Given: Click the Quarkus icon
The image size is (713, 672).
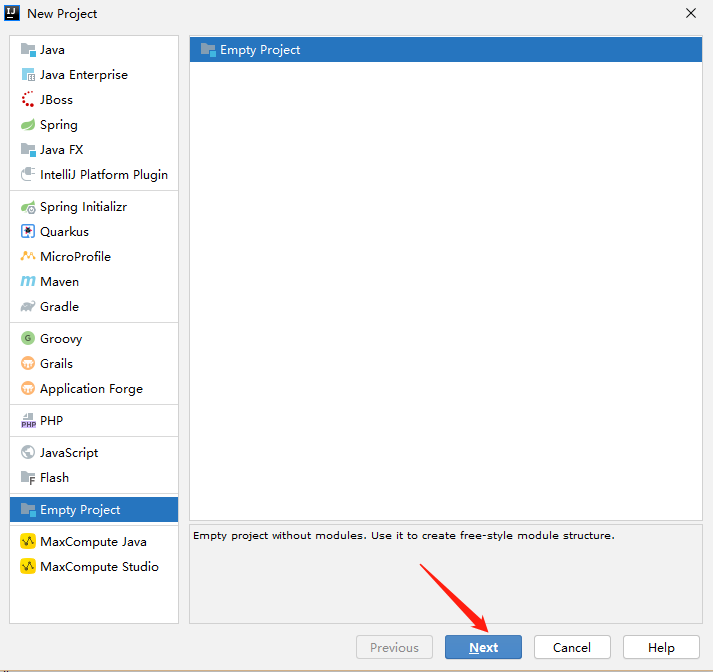Looking at the screenshot, I should pos(28,231).
